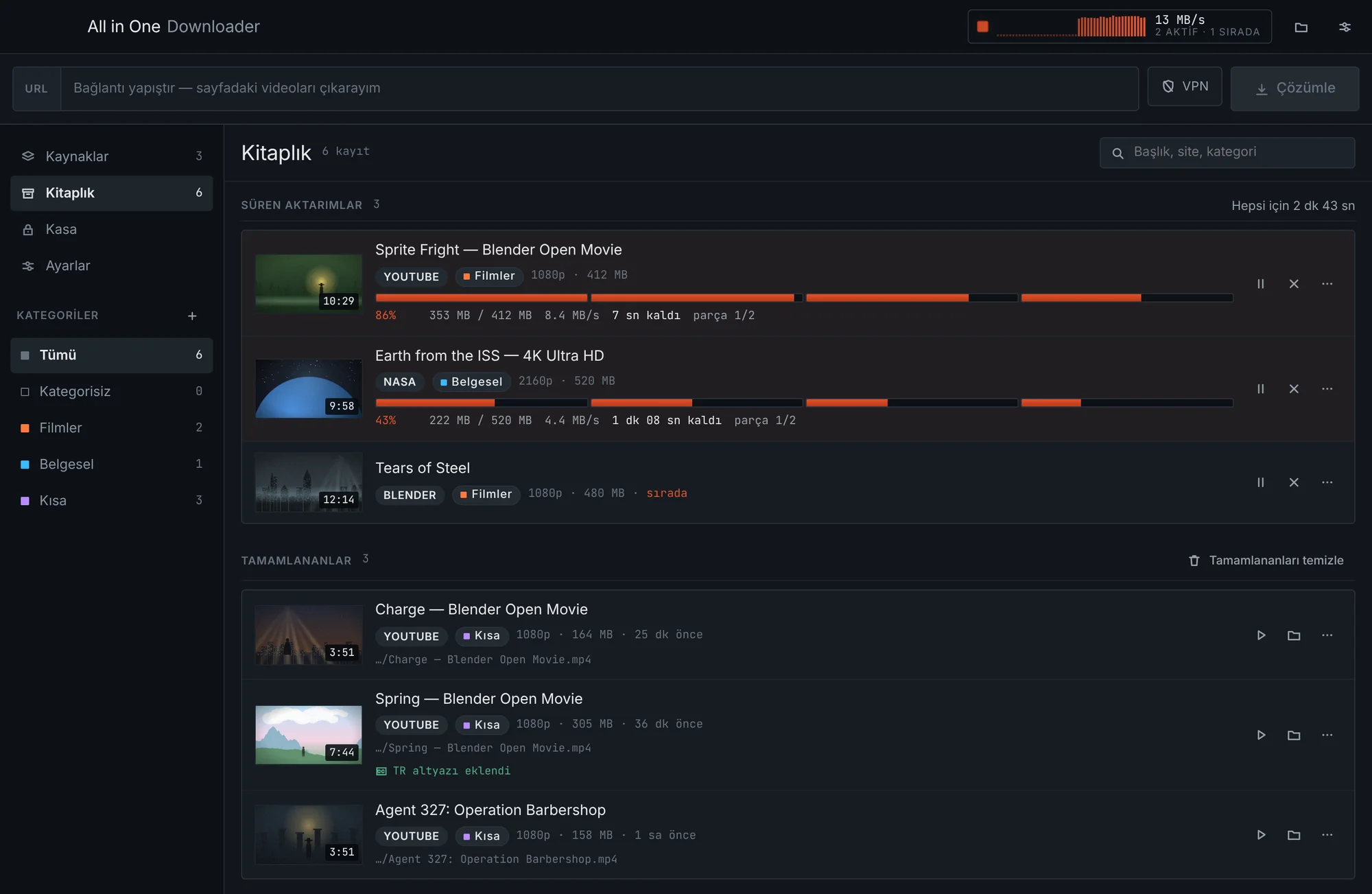The image size is (1372, 894).
Task: Open the downloads folder icon in the header
Action: pos(1301,27)
